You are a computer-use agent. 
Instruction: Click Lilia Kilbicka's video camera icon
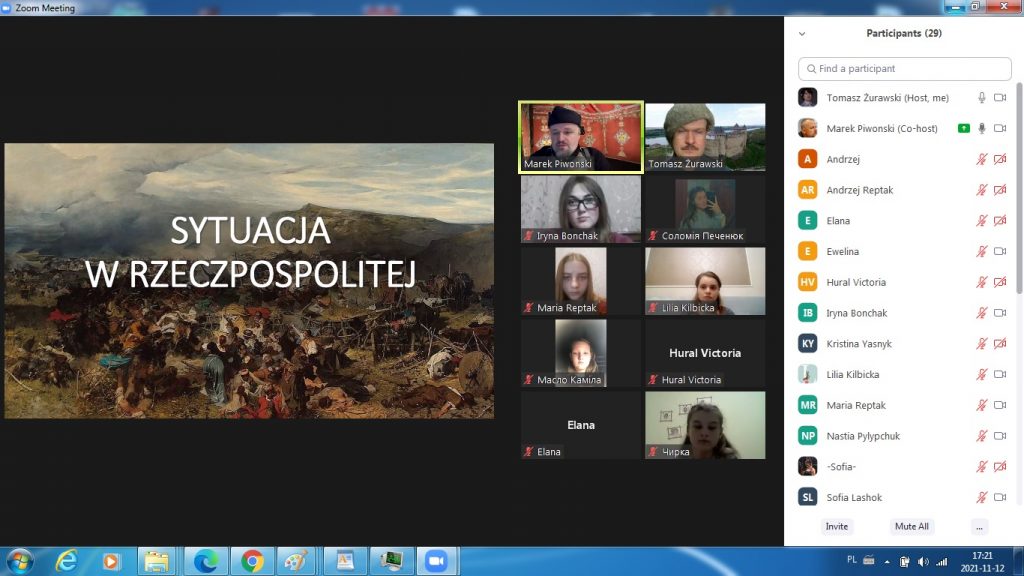[x=999, y=374]
